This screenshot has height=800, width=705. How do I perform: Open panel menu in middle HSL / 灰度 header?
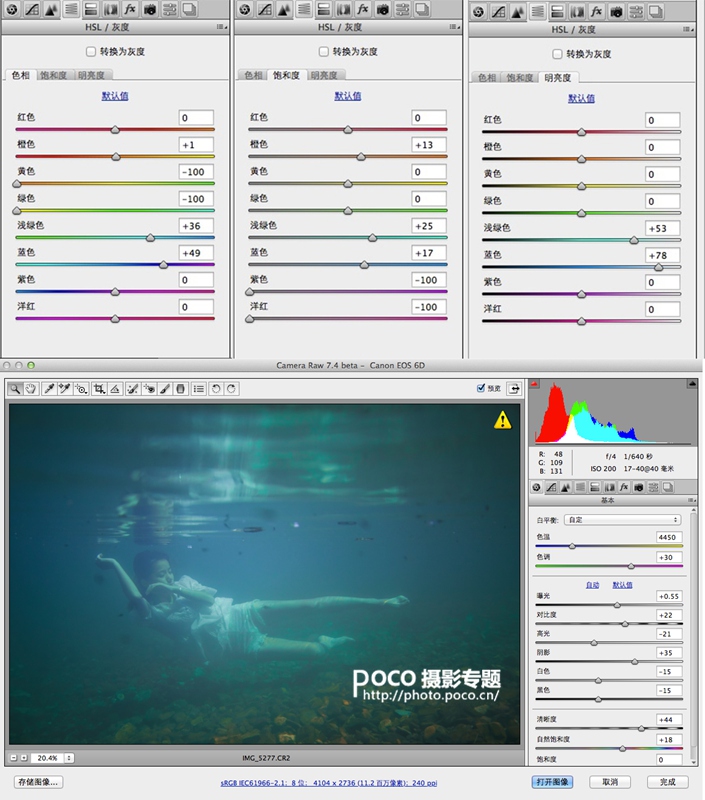coord(454,27)
